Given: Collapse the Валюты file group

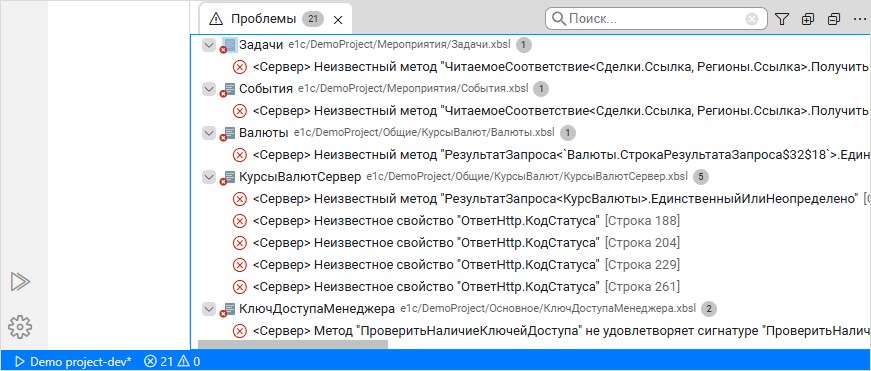Looking at the screenshot, I should coord(209,133).
